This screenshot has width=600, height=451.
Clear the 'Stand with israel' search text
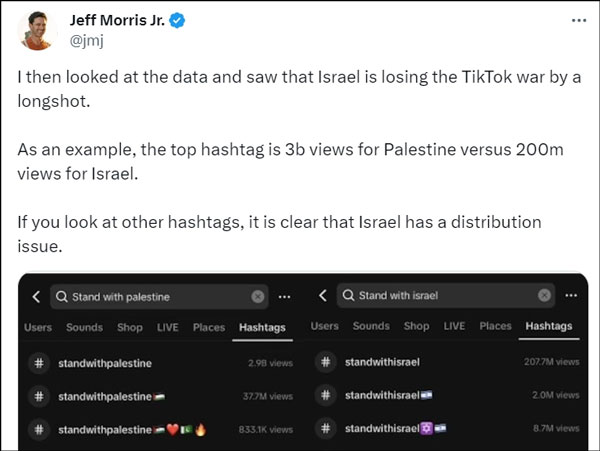[x=544, y=295]
